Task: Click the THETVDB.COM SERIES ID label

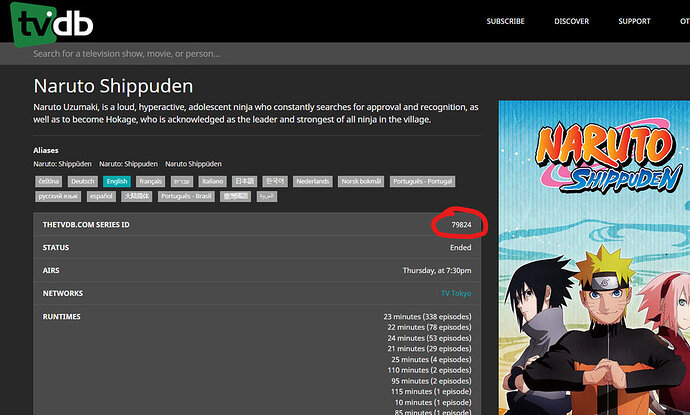Action: [86, 224]
